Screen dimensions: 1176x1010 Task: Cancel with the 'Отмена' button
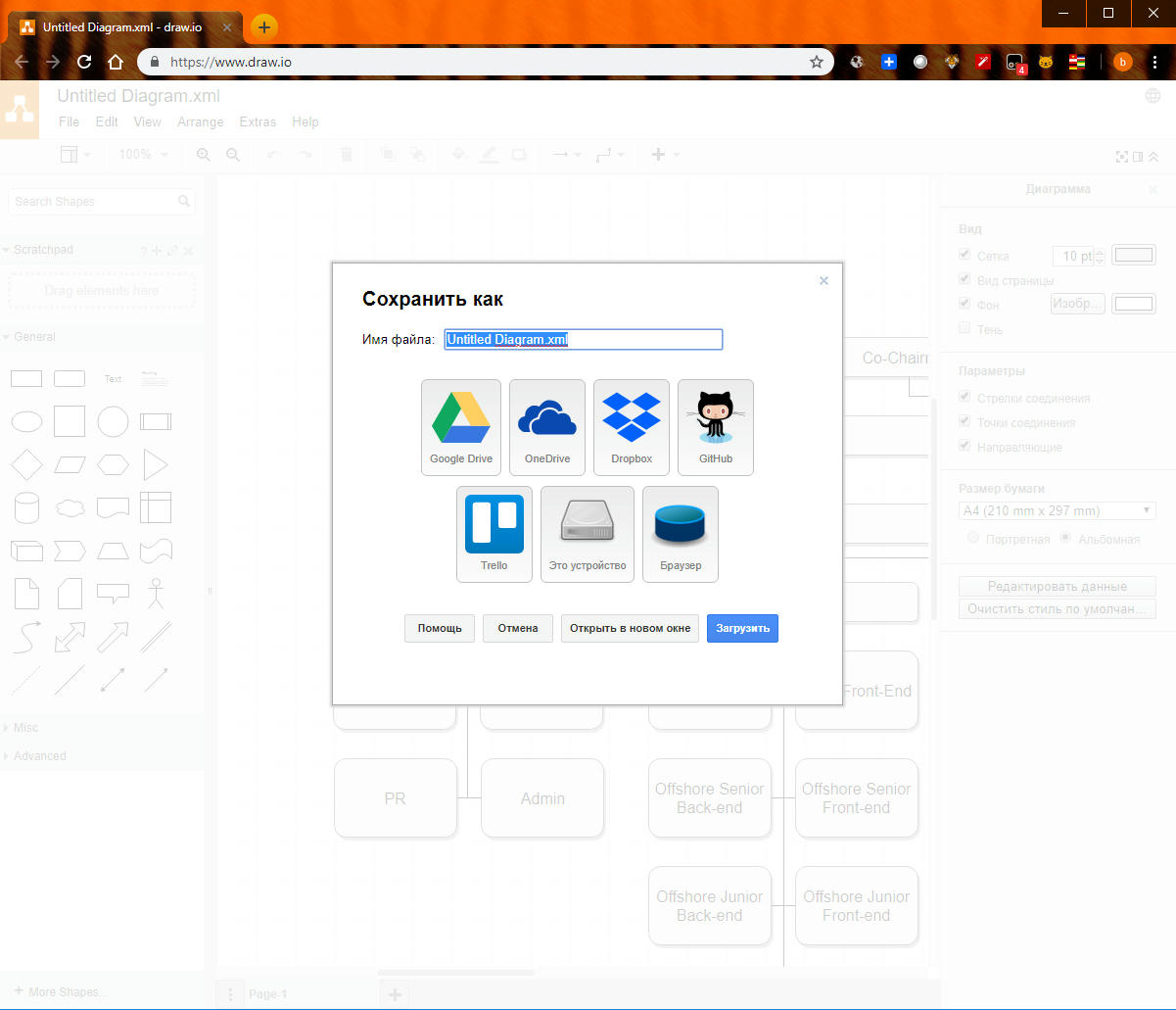click(518, 628)
